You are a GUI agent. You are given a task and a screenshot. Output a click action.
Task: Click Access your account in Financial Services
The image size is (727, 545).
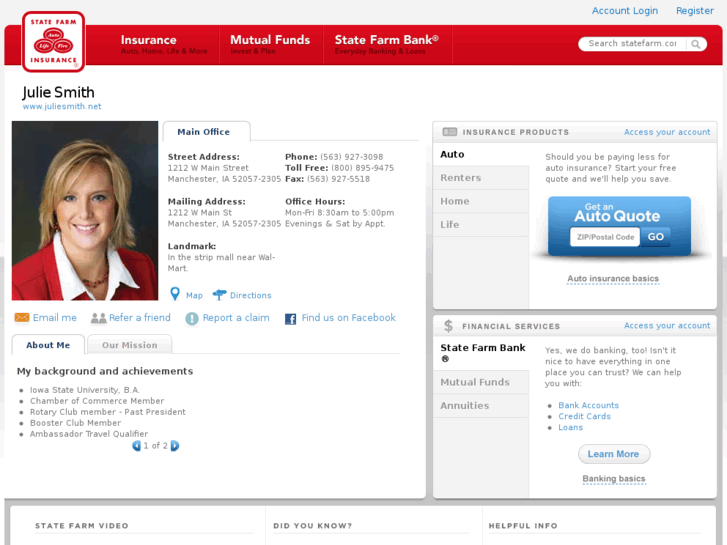pos(667,326)
